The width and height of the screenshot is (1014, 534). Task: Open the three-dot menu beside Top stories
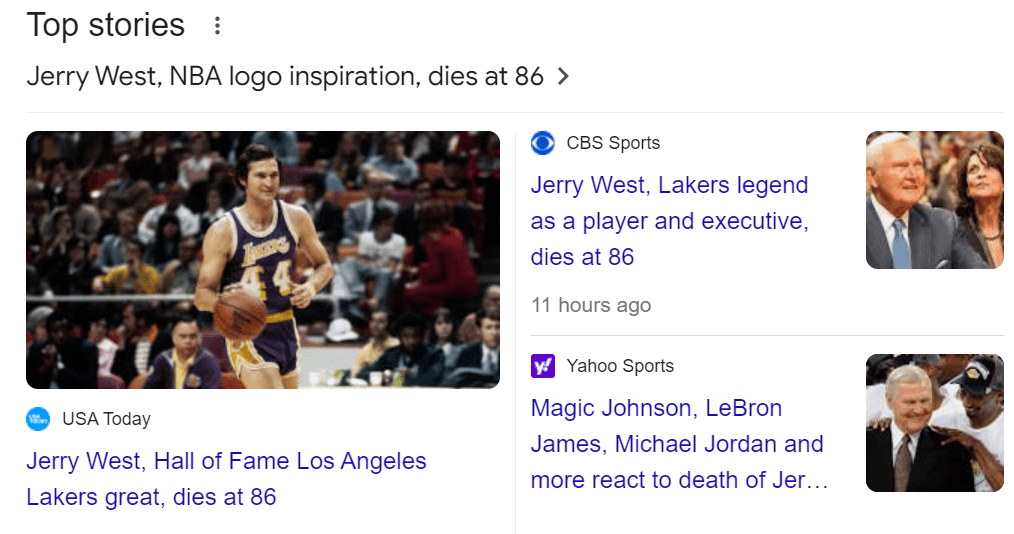pyautogui.click(x=217, y=26)
